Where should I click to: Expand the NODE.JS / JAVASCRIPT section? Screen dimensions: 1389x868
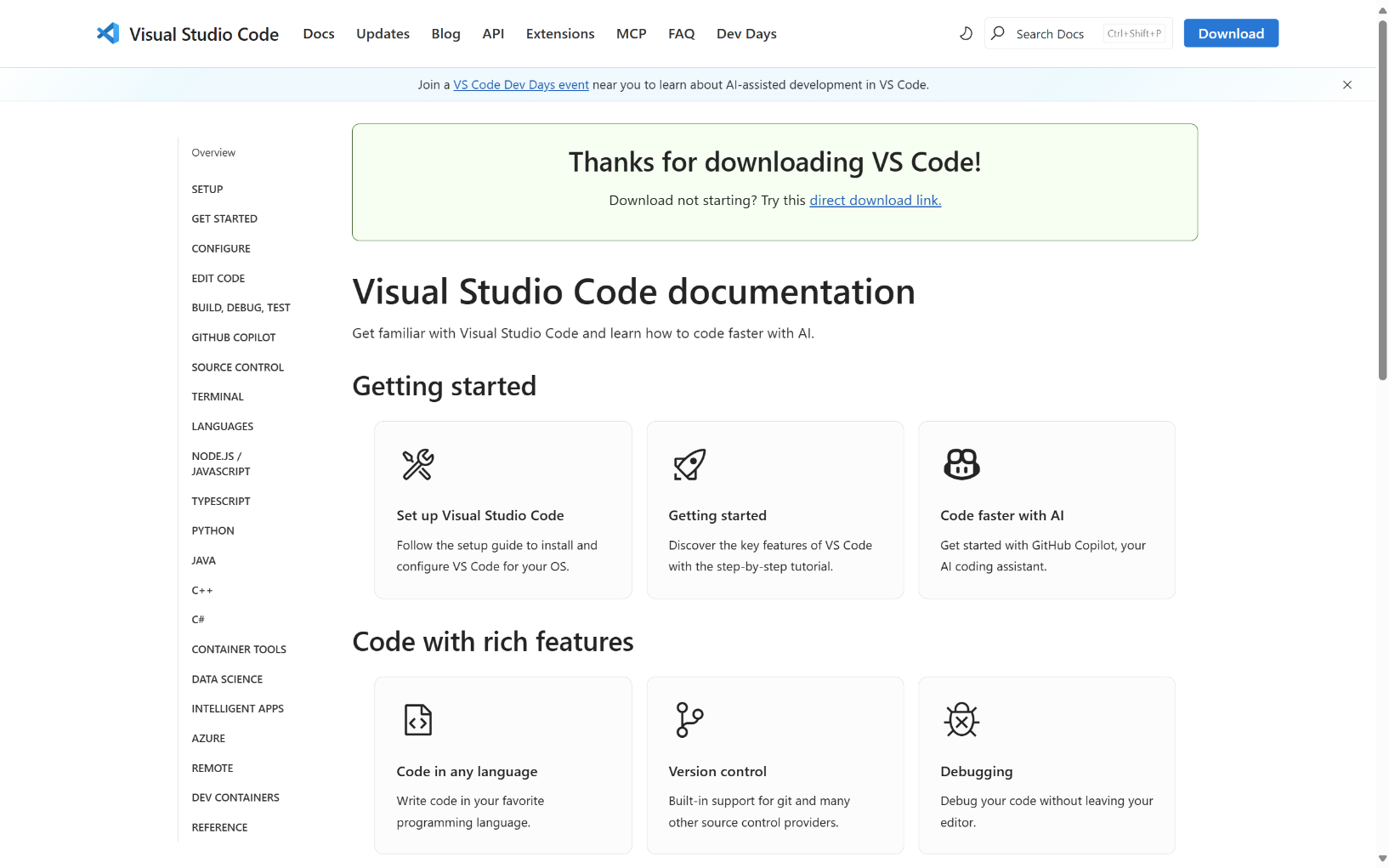(x=221, y=464)
